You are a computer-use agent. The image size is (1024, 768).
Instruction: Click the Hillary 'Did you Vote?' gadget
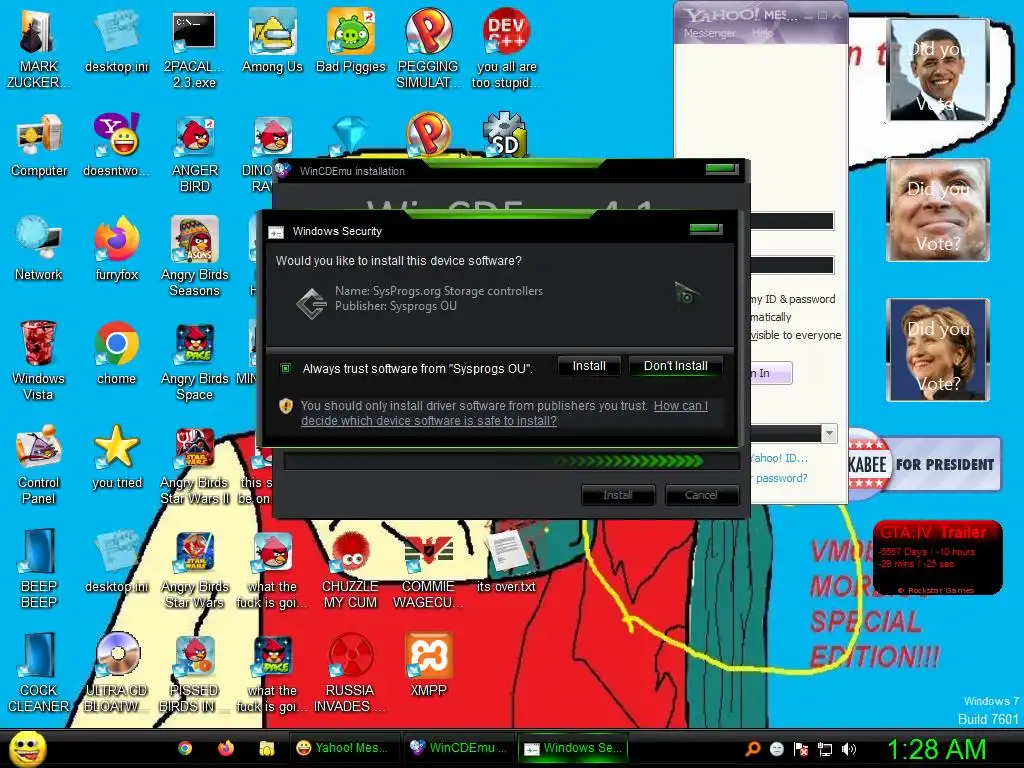[x=938, y=349]
